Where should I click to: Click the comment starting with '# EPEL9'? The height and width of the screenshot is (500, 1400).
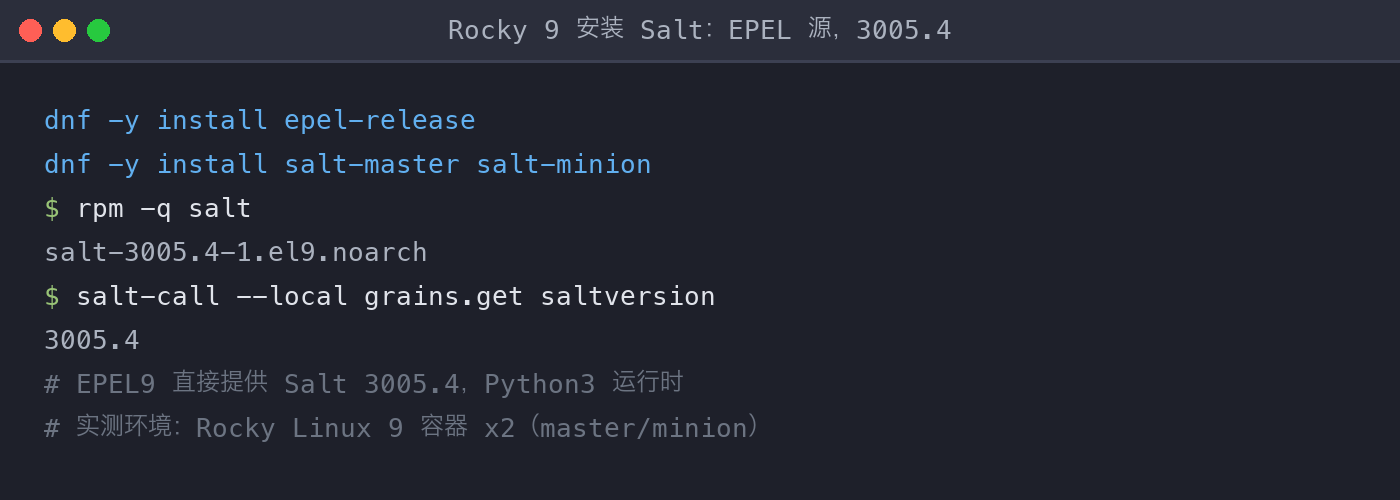tap(364, 384)
